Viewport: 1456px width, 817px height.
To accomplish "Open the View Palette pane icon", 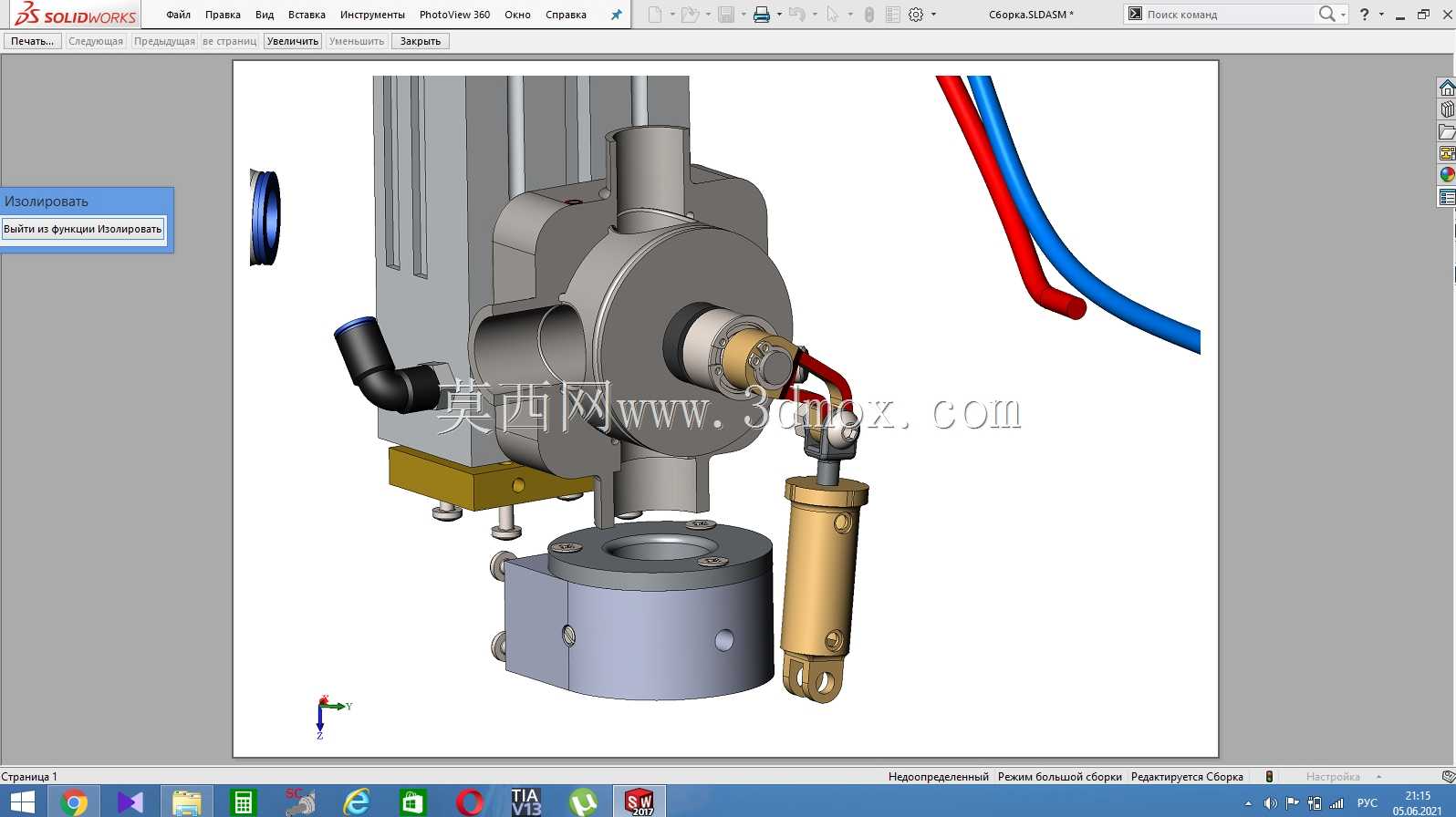I will click(x=1447, y=153).
